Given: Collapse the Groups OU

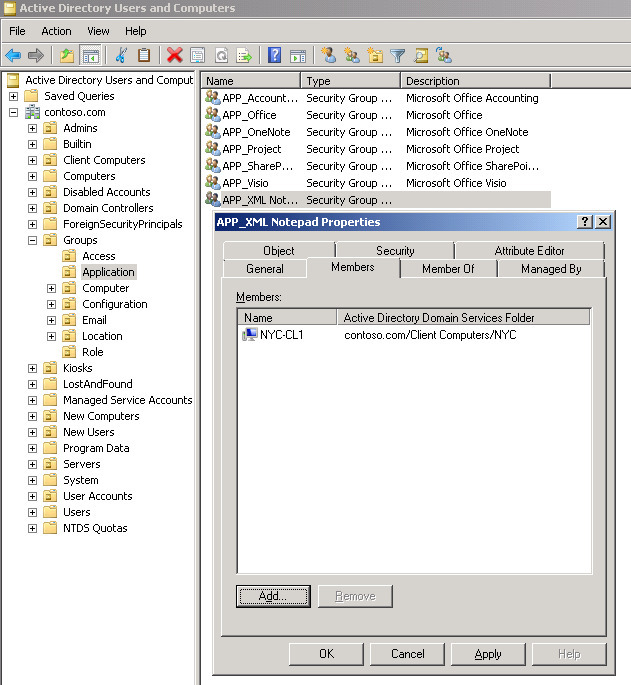Looking at the screenshot, I should 32,240.
